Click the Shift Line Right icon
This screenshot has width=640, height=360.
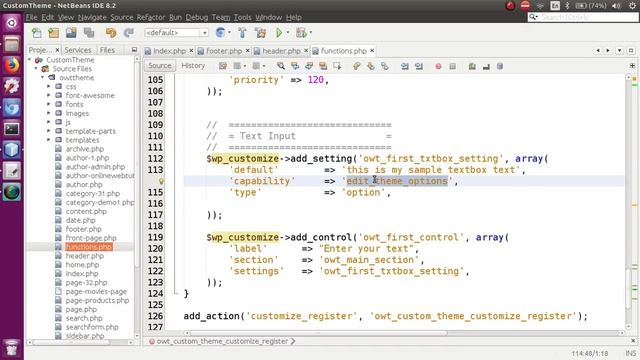tap(419, 66)
